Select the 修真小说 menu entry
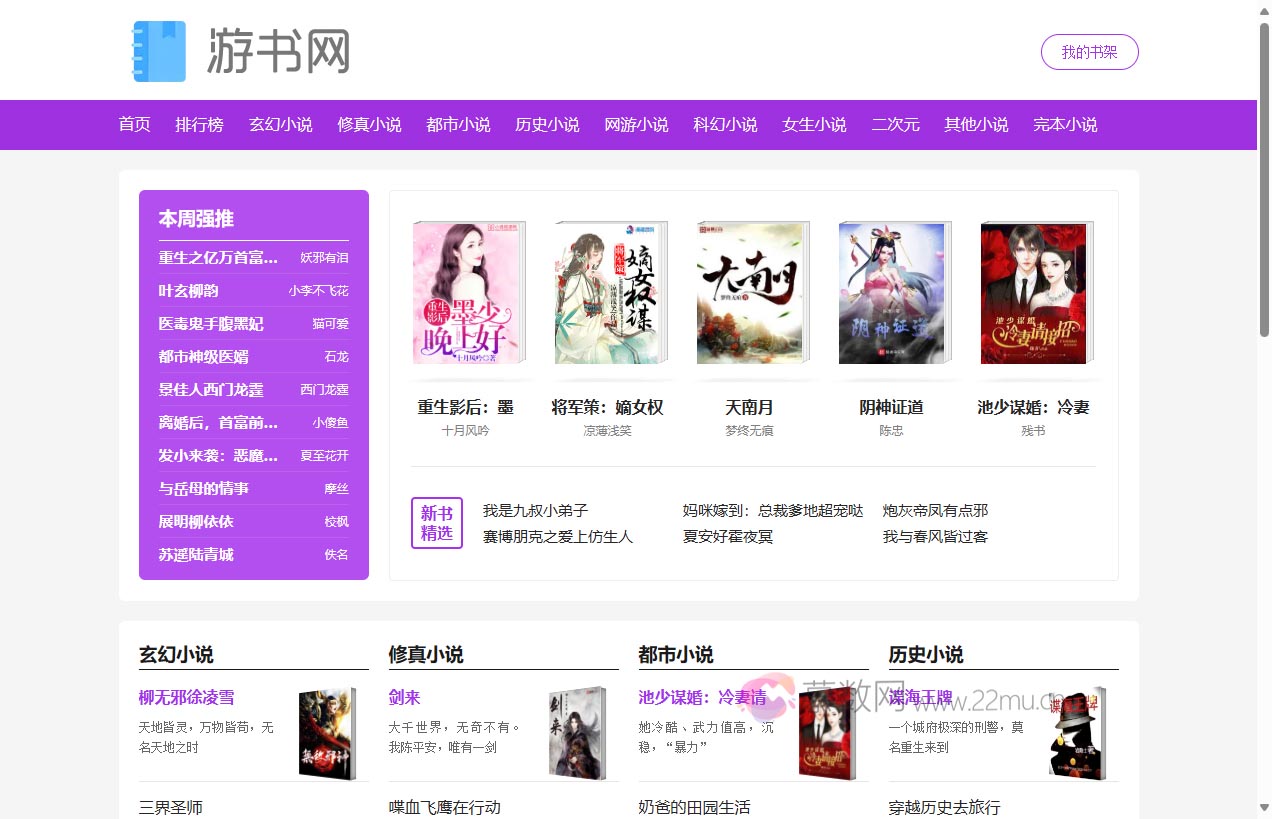 pos(369,124)
